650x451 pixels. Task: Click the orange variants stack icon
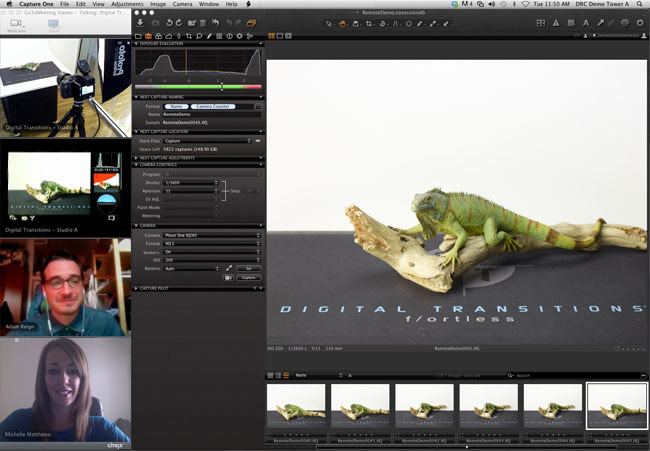coord(251,23)
